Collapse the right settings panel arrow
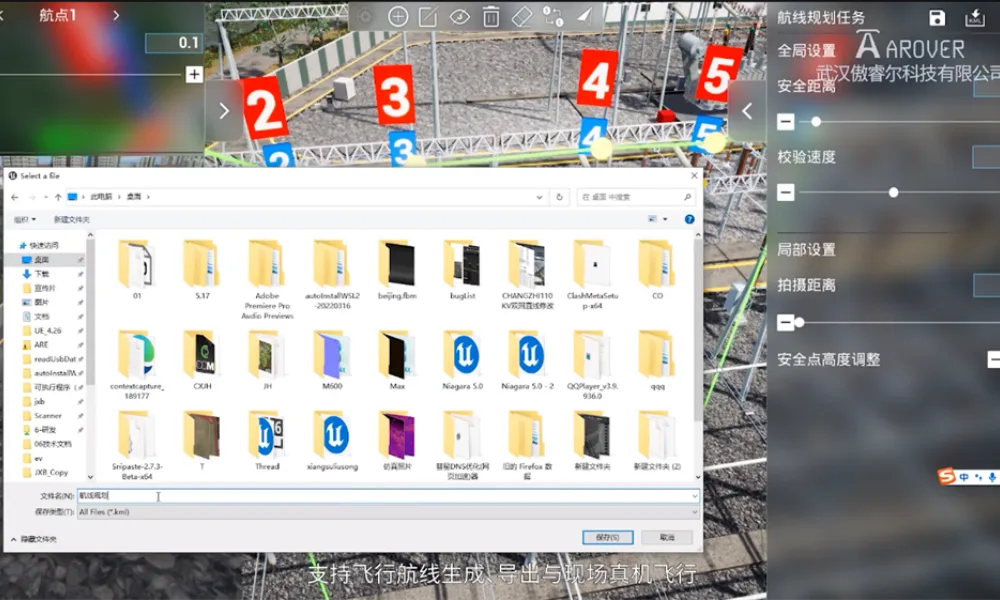Screen dimensions: 1000x600 click(747, 111)
